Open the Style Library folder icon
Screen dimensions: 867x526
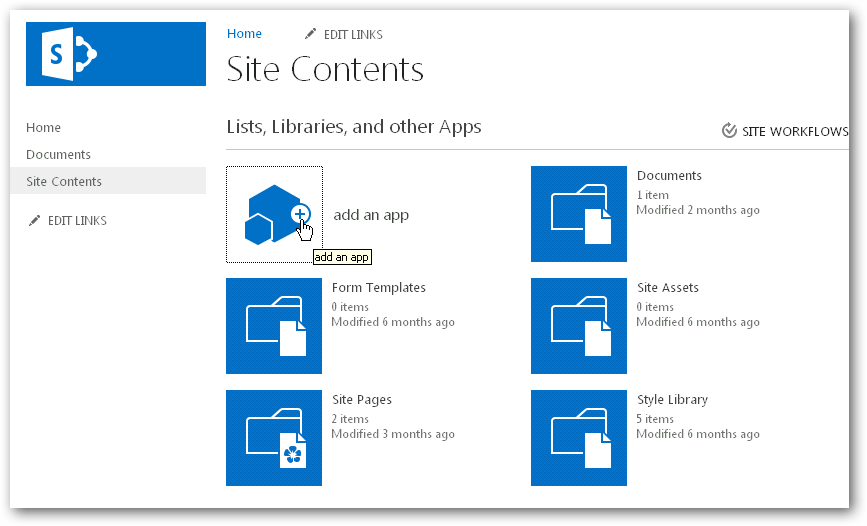coord(578,438)
